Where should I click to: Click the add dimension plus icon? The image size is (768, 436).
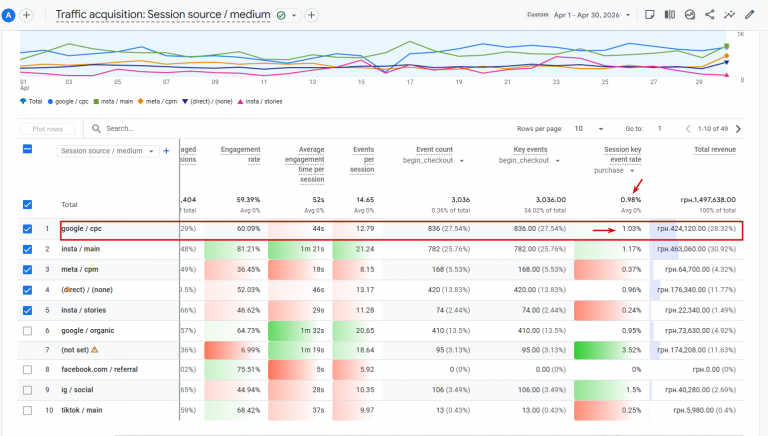[166, 151]
